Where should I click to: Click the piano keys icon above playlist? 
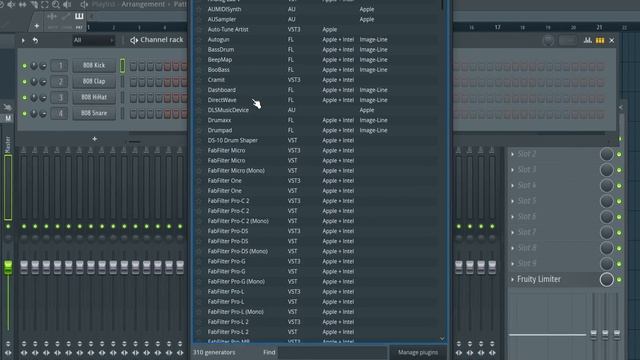point(79,16)
